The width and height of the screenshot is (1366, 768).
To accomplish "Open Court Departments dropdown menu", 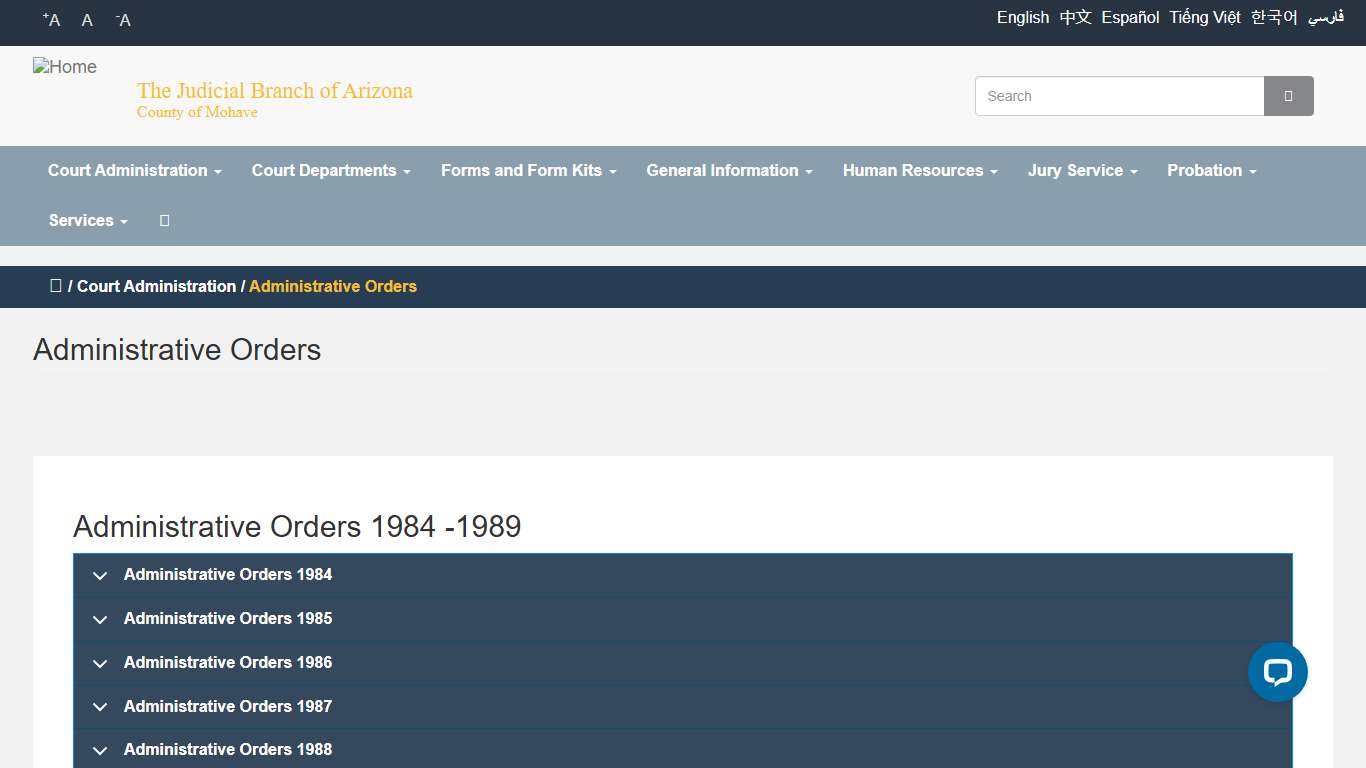I will pyautogui.click(x=331, y=171).
